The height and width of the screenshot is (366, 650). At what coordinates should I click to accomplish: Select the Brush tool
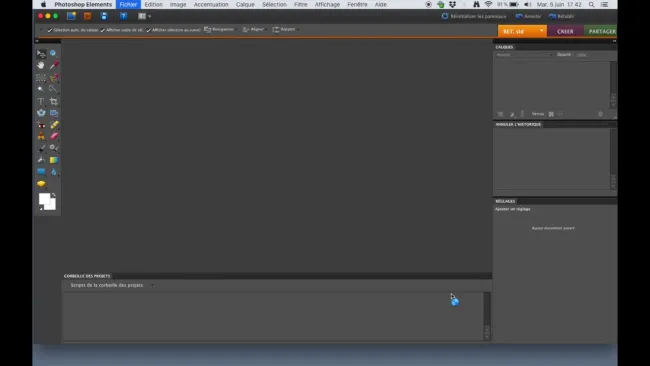tap(41, 148)
